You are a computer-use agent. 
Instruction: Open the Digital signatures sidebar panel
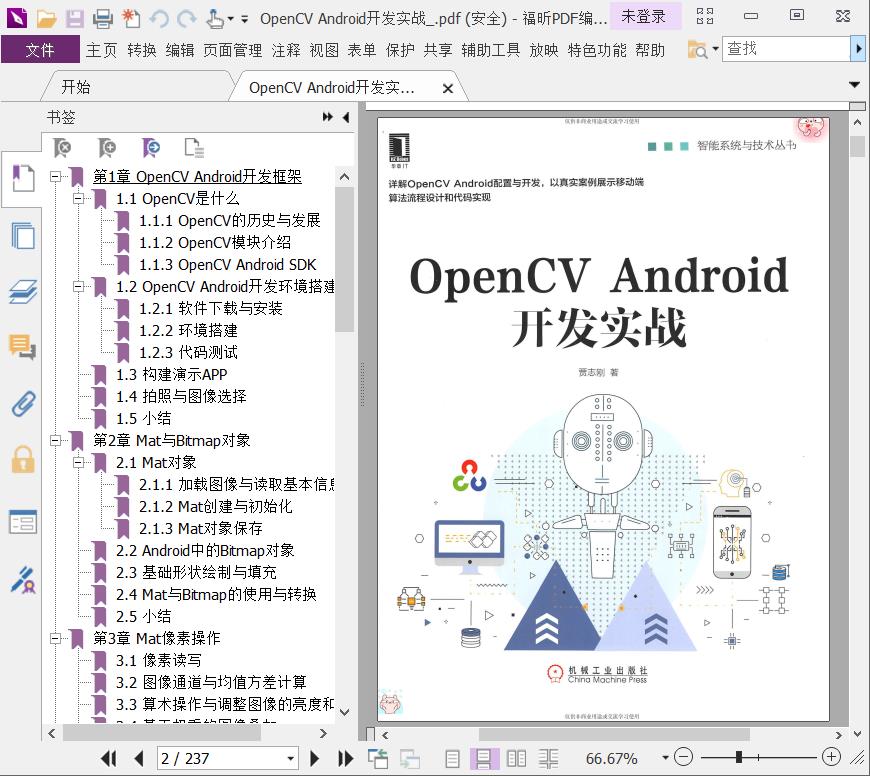pyautogui.click(x=23, y=579)
